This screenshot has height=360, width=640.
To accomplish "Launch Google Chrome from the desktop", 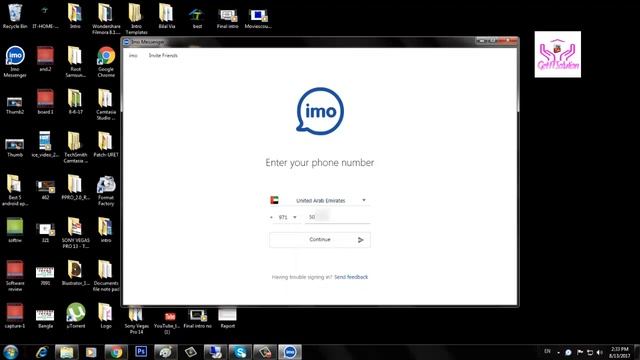I will (x=106, y=62).
